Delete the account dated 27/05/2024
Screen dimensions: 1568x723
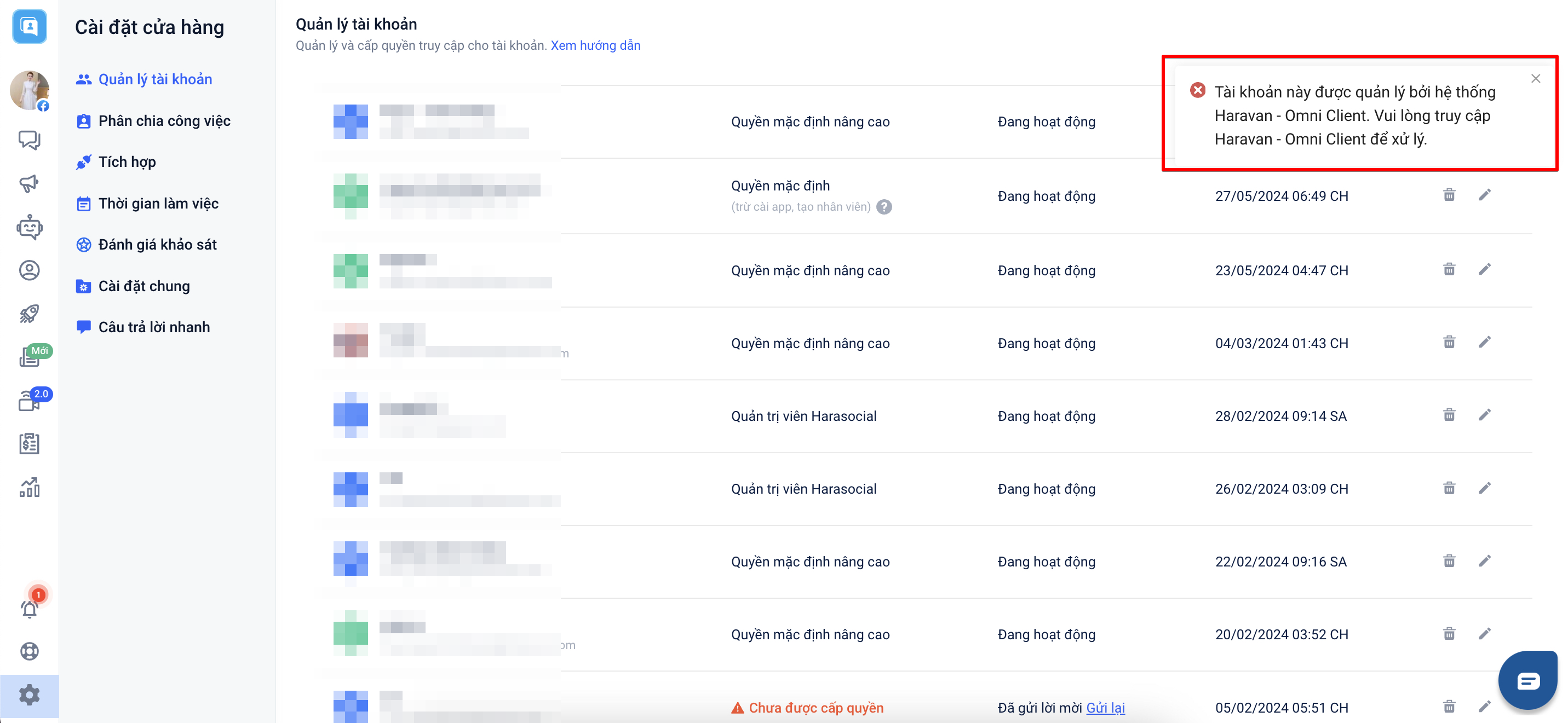[1449, 195]
